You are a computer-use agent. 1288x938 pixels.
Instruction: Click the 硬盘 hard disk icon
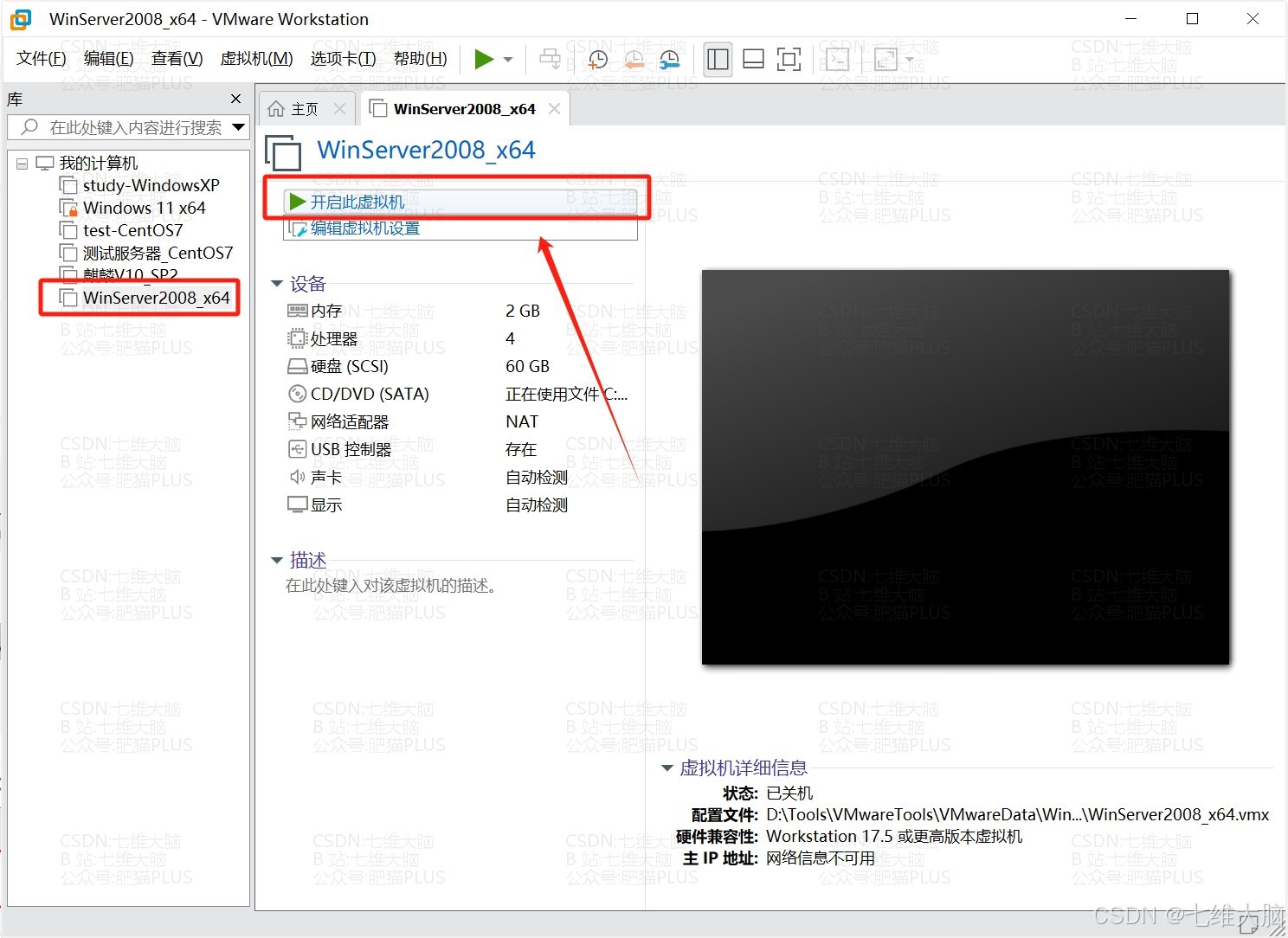(x=297, y=366)
